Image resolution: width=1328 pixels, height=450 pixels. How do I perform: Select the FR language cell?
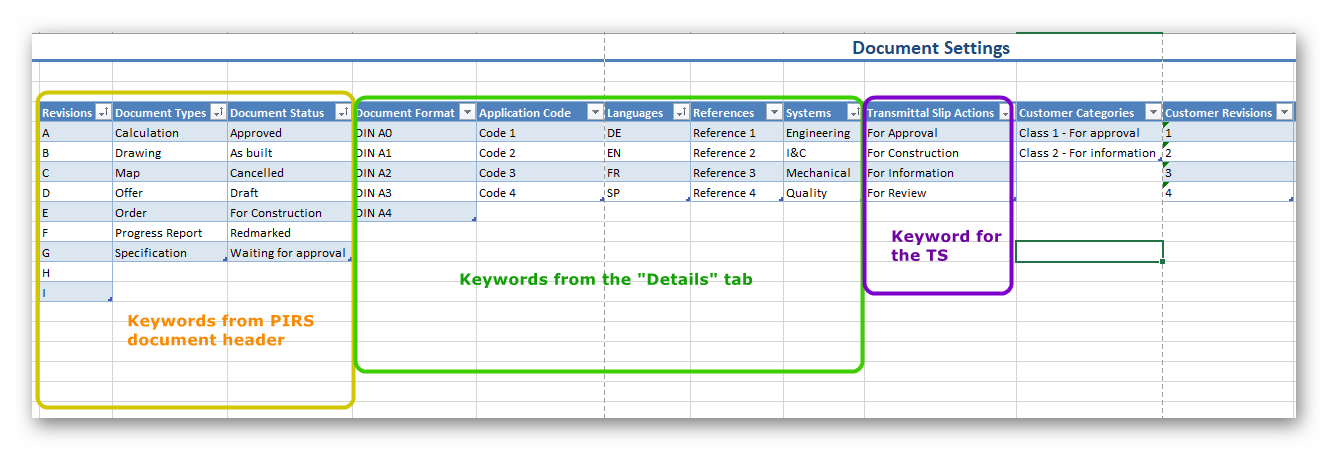coord(647,173)
